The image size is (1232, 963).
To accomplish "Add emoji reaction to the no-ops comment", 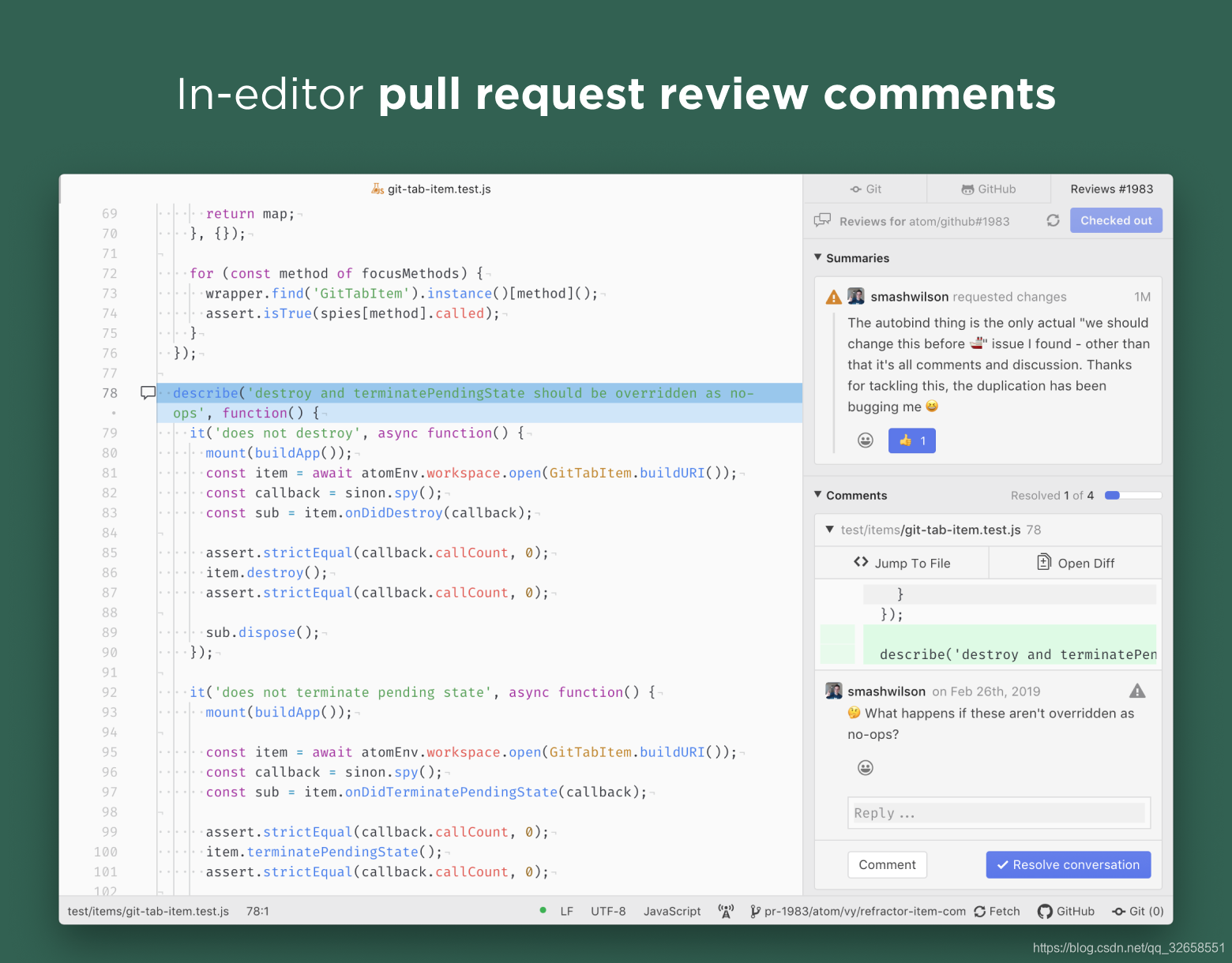I will pos(866,767).
